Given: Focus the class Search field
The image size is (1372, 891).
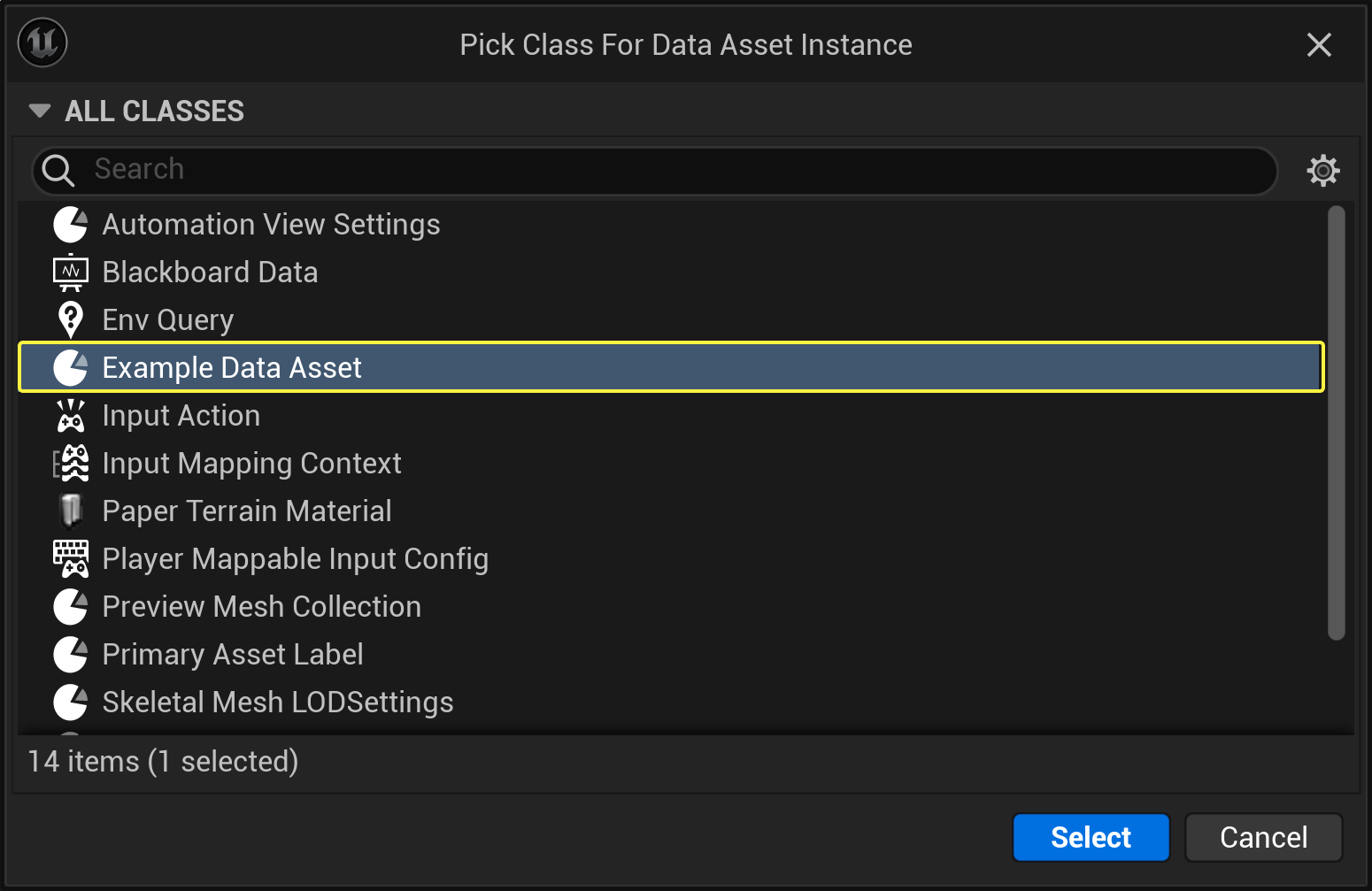Looking at the screenshot, I should (655, 170).
